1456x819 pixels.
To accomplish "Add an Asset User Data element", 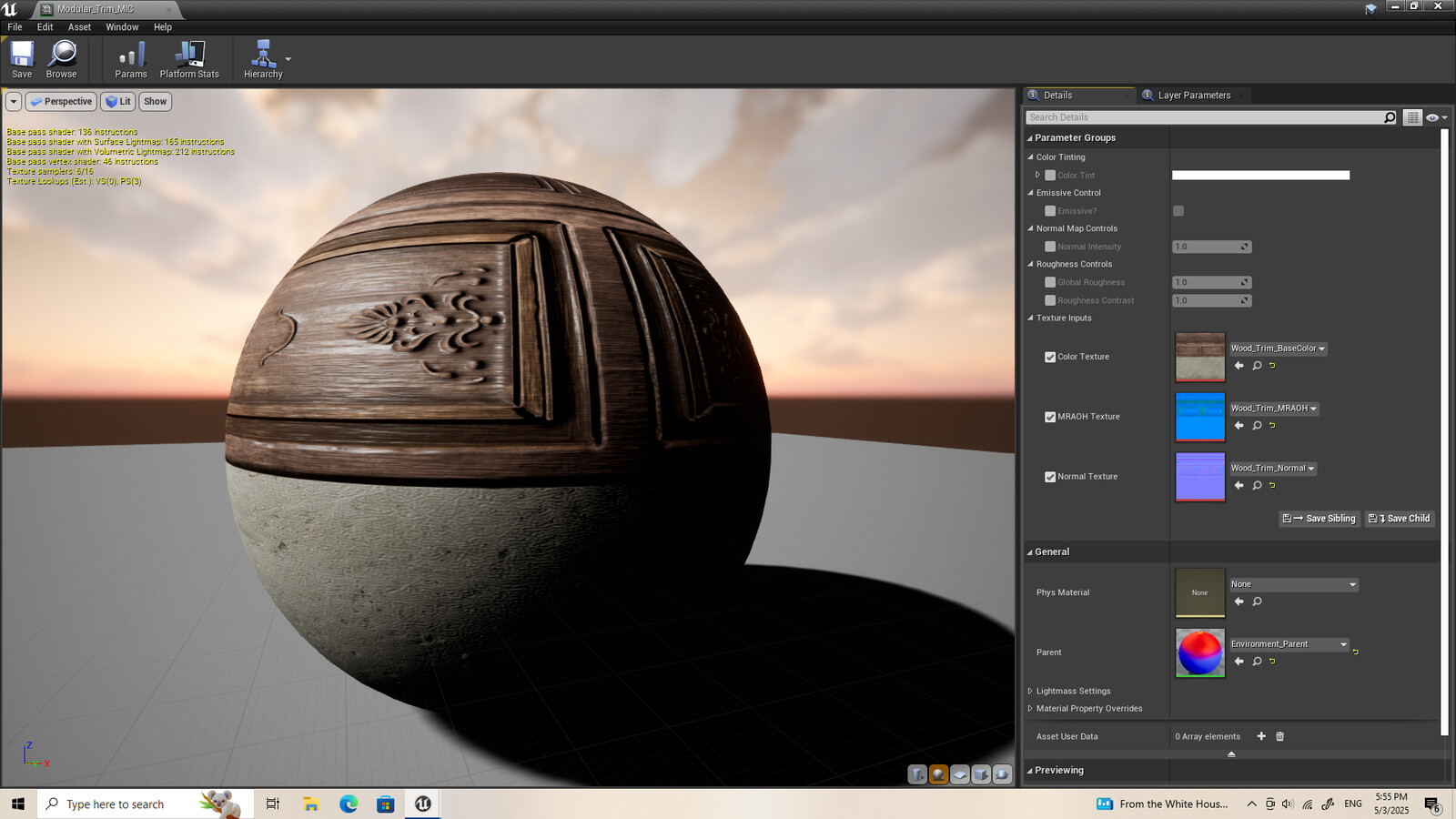I will click(1261, 736).
